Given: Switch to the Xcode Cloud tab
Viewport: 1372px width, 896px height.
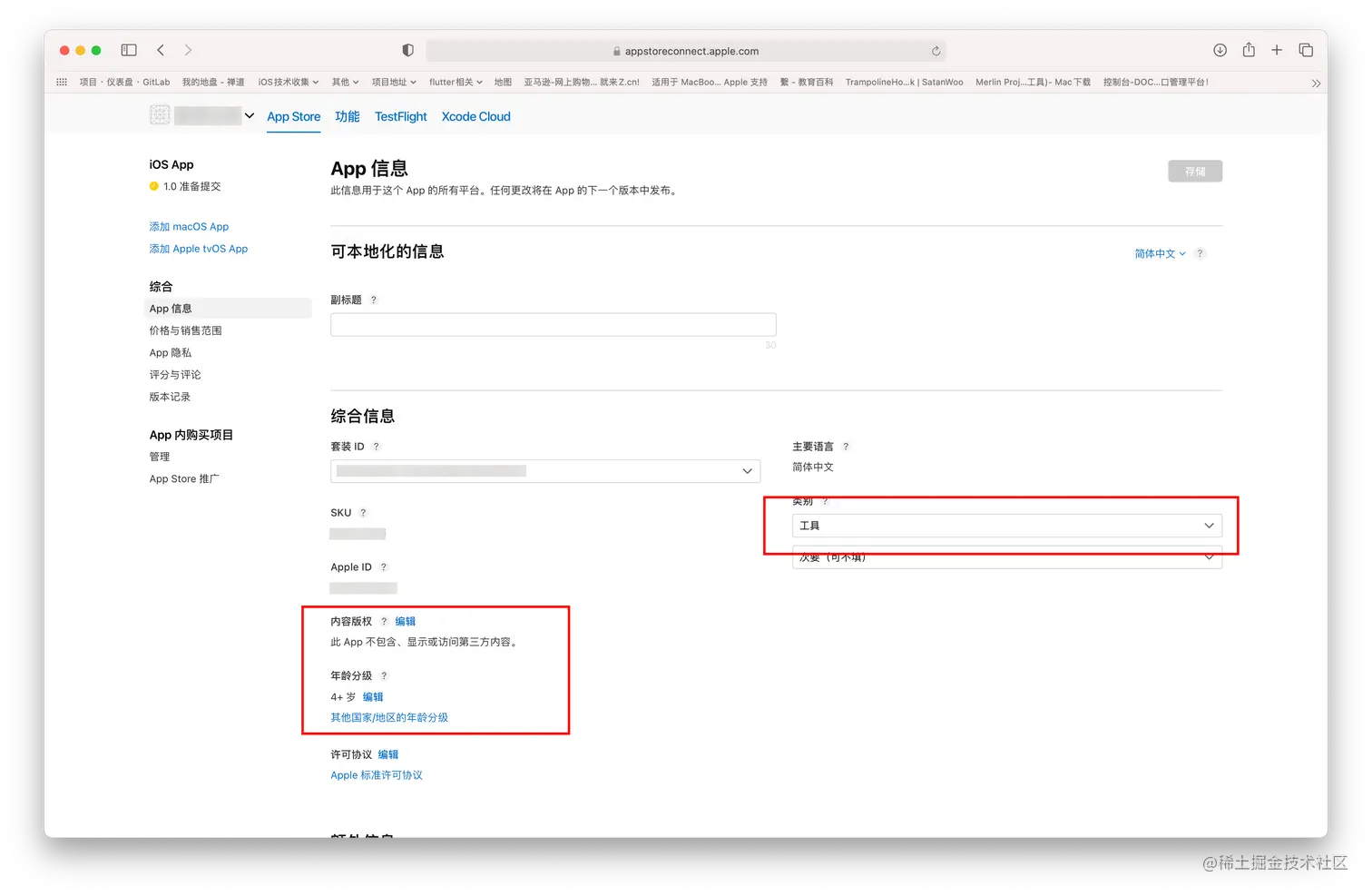Looking at the screenshot, I should (x=475, y=116).
